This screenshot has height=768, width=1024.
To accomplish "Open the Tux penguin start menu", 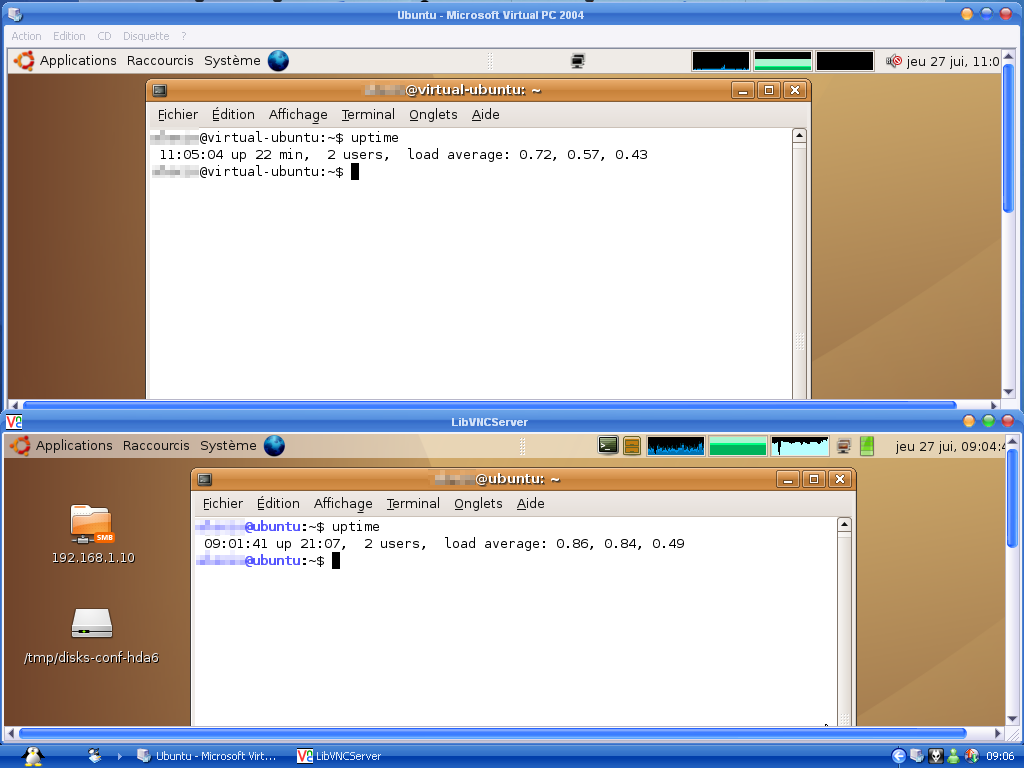I will [33, 756].
